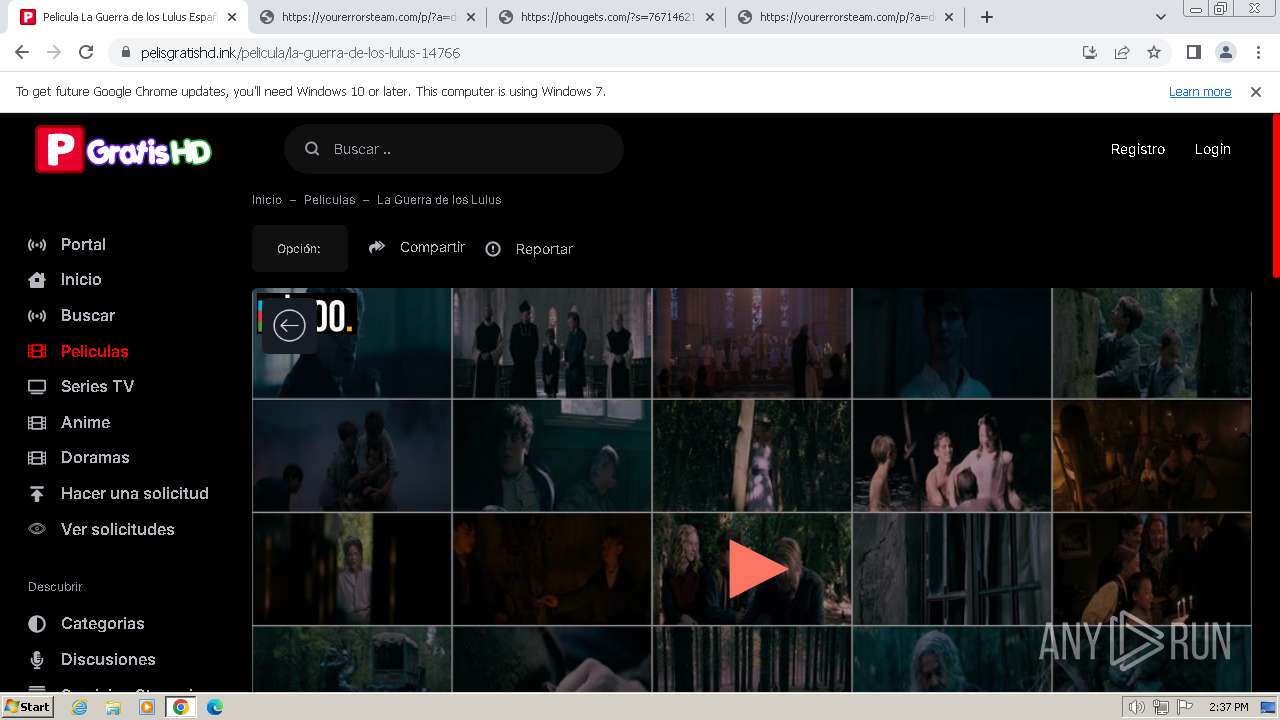Image resolution: width=1280 pixels, height=720 pixels.
Task: Click the Windows Start button
Action: (28, 707)
